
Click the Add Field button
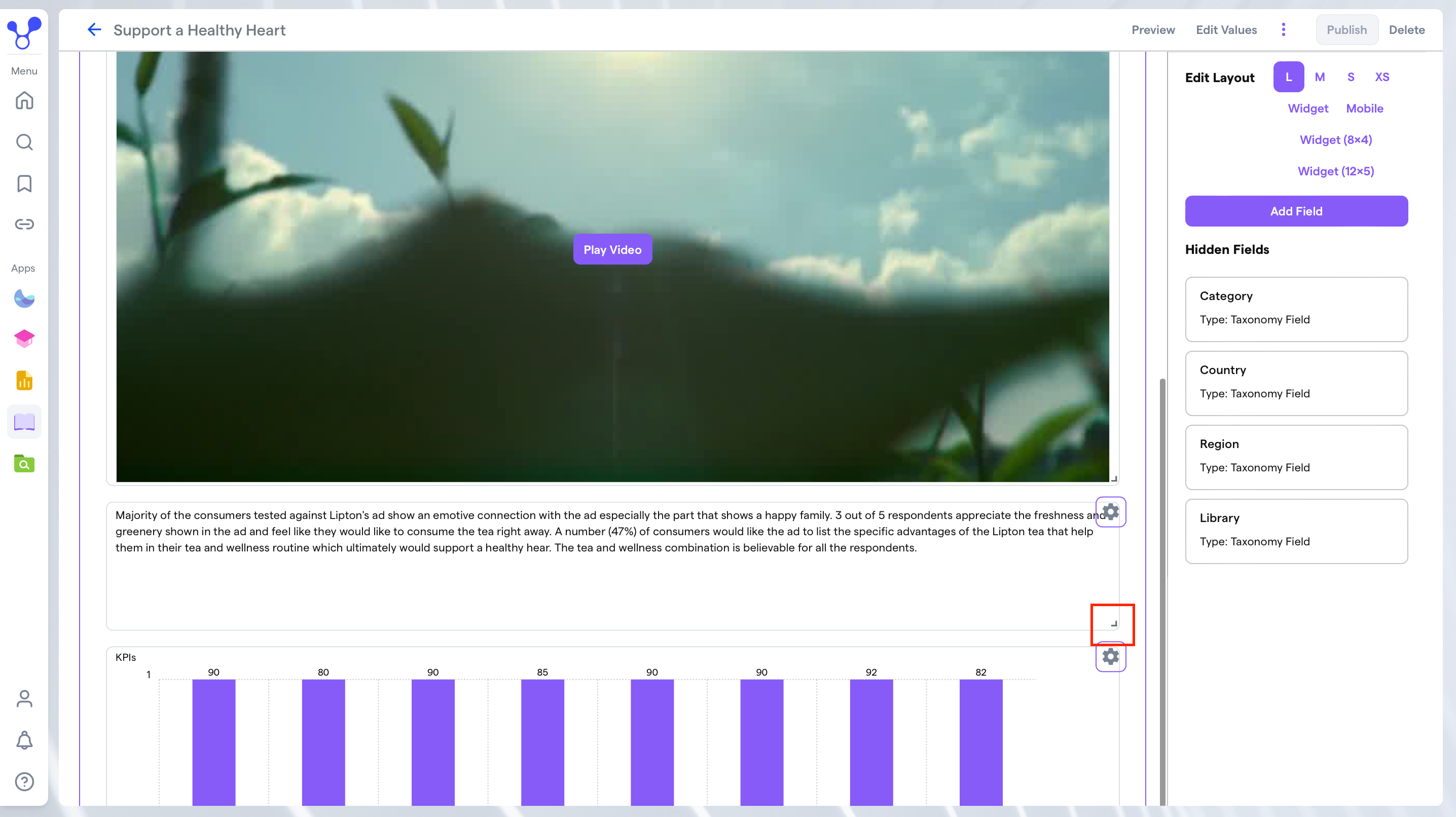click(x=1296, y=211)
